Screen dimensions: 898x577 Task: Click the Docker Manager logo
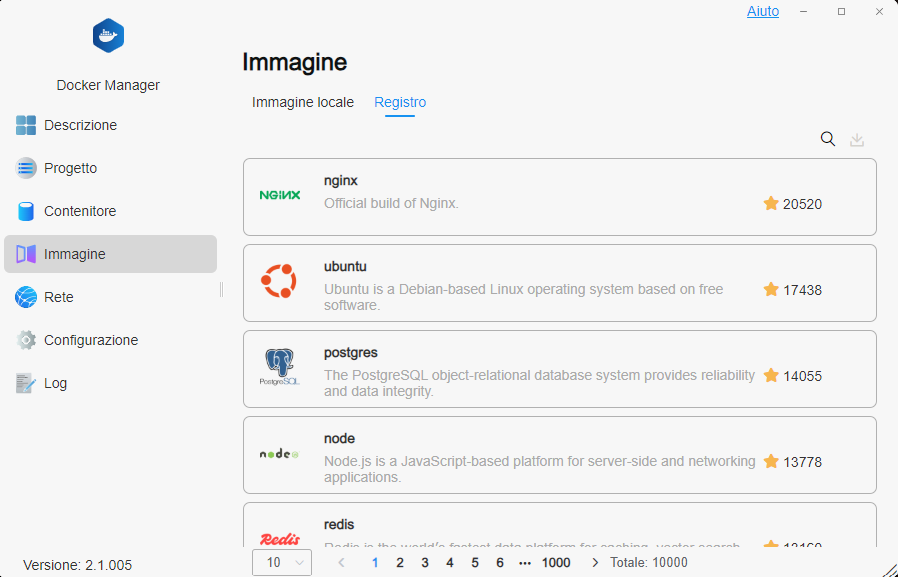point(108,35)
